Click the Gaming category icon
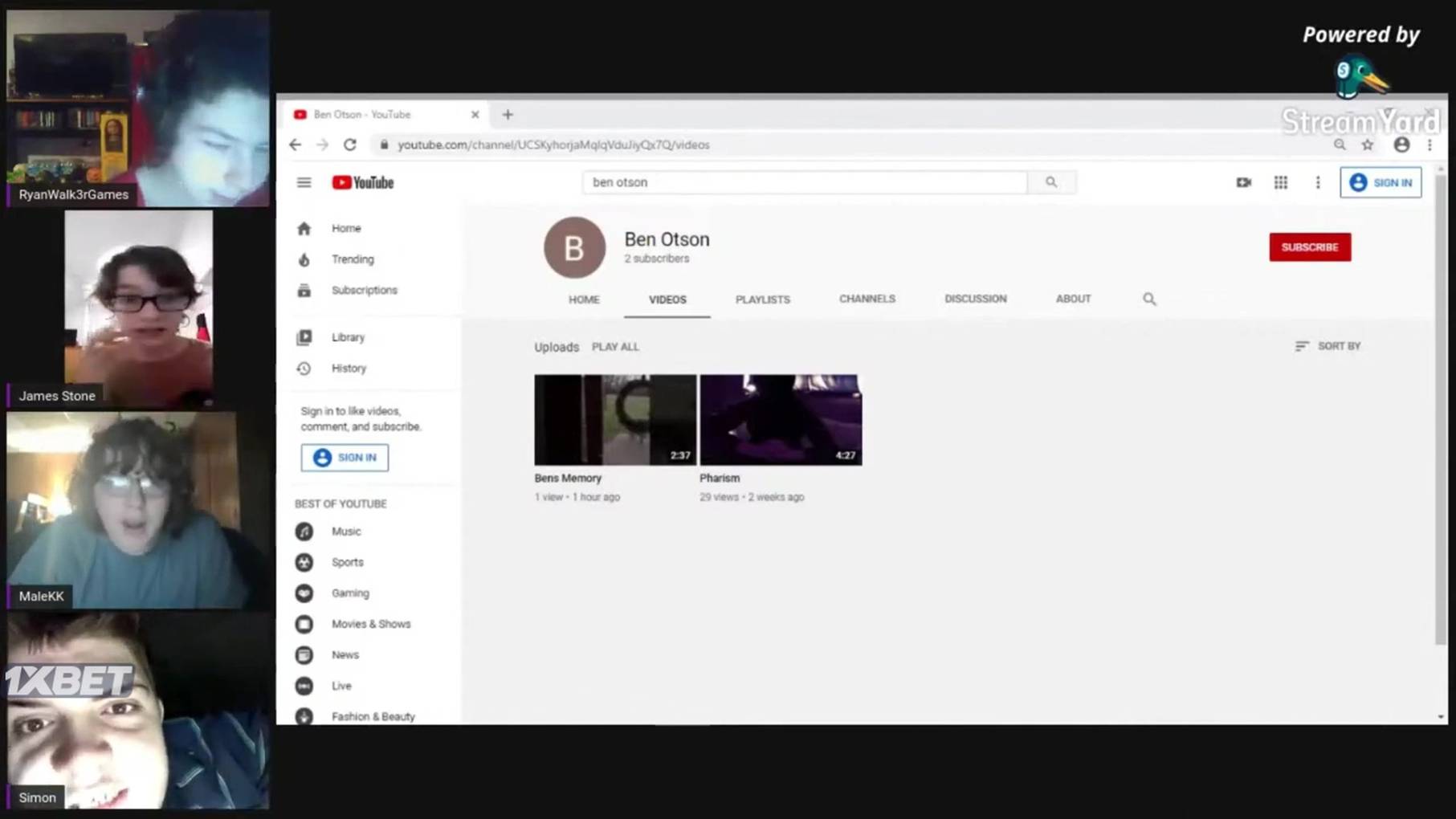The height and width of the screenshot is (819, 1456). point(304,593)
